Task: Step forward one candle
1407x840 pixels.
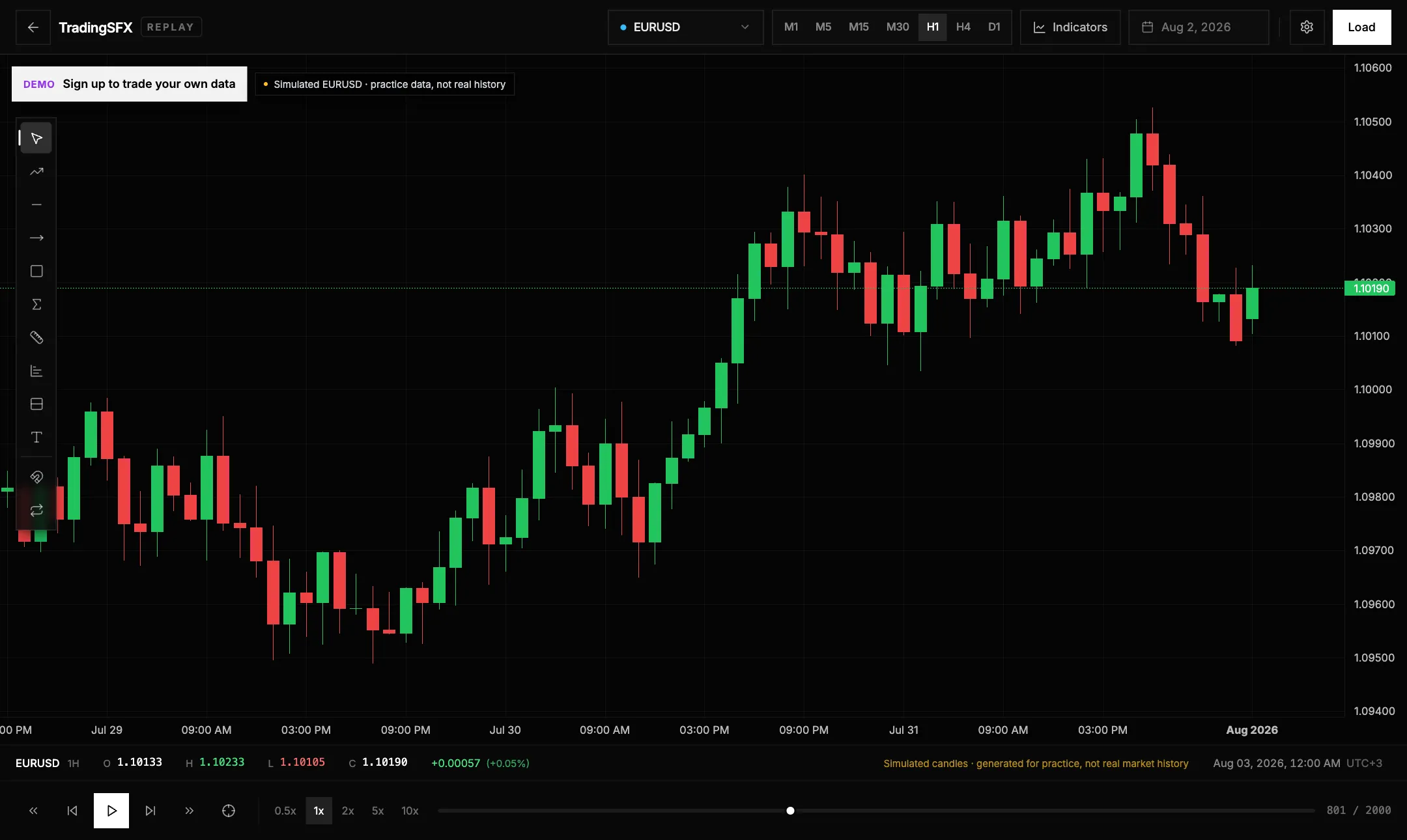Action: click(x=150, y=811)
